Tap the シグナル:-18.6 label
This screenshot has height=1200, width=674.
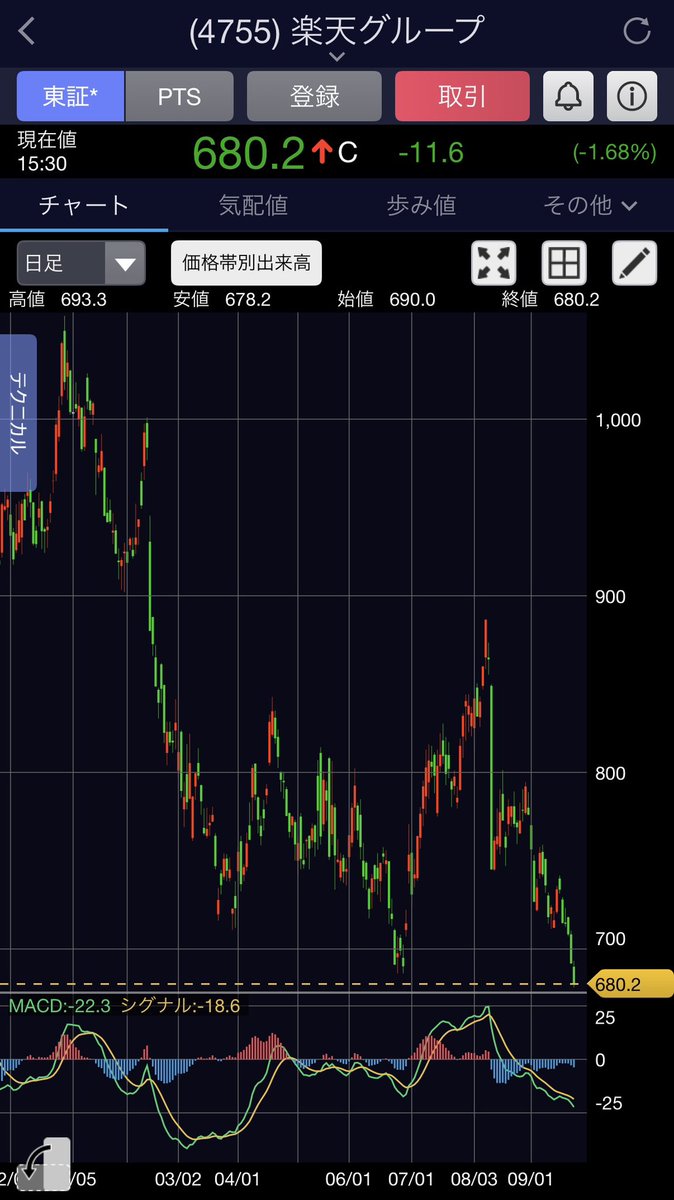pyautogui.click(x=180, y=1006)
